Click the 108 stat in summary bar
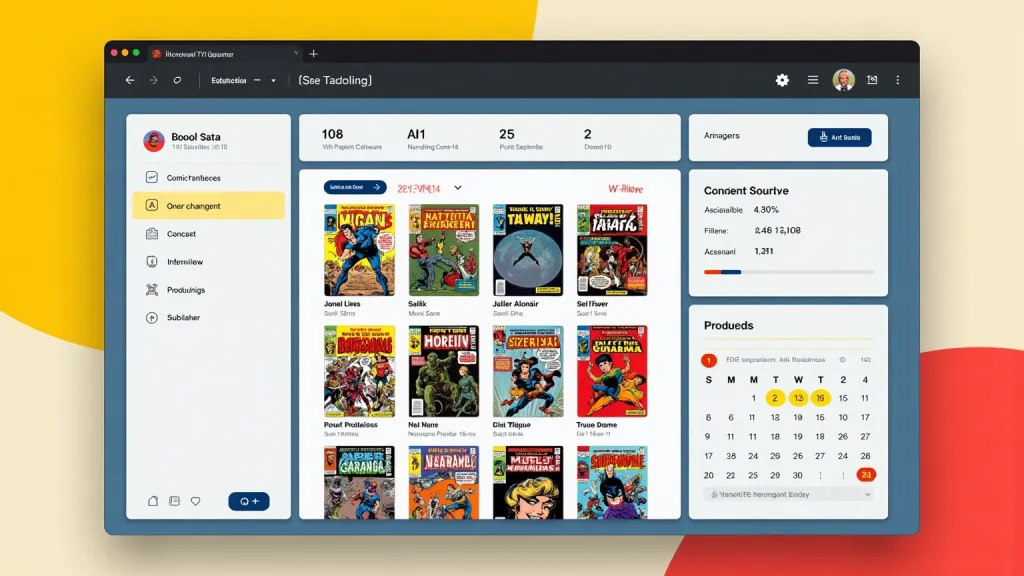Screen dimensions: 1024x576 332,134
